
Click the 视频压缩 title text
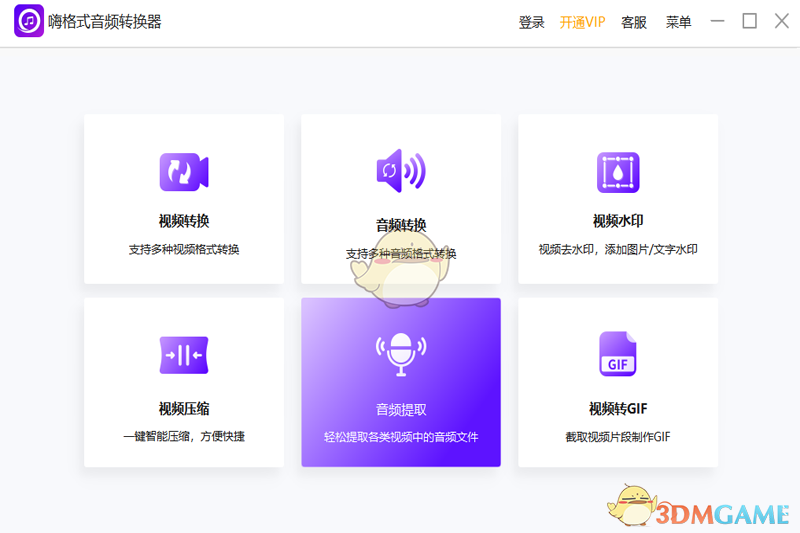point(184,409)
